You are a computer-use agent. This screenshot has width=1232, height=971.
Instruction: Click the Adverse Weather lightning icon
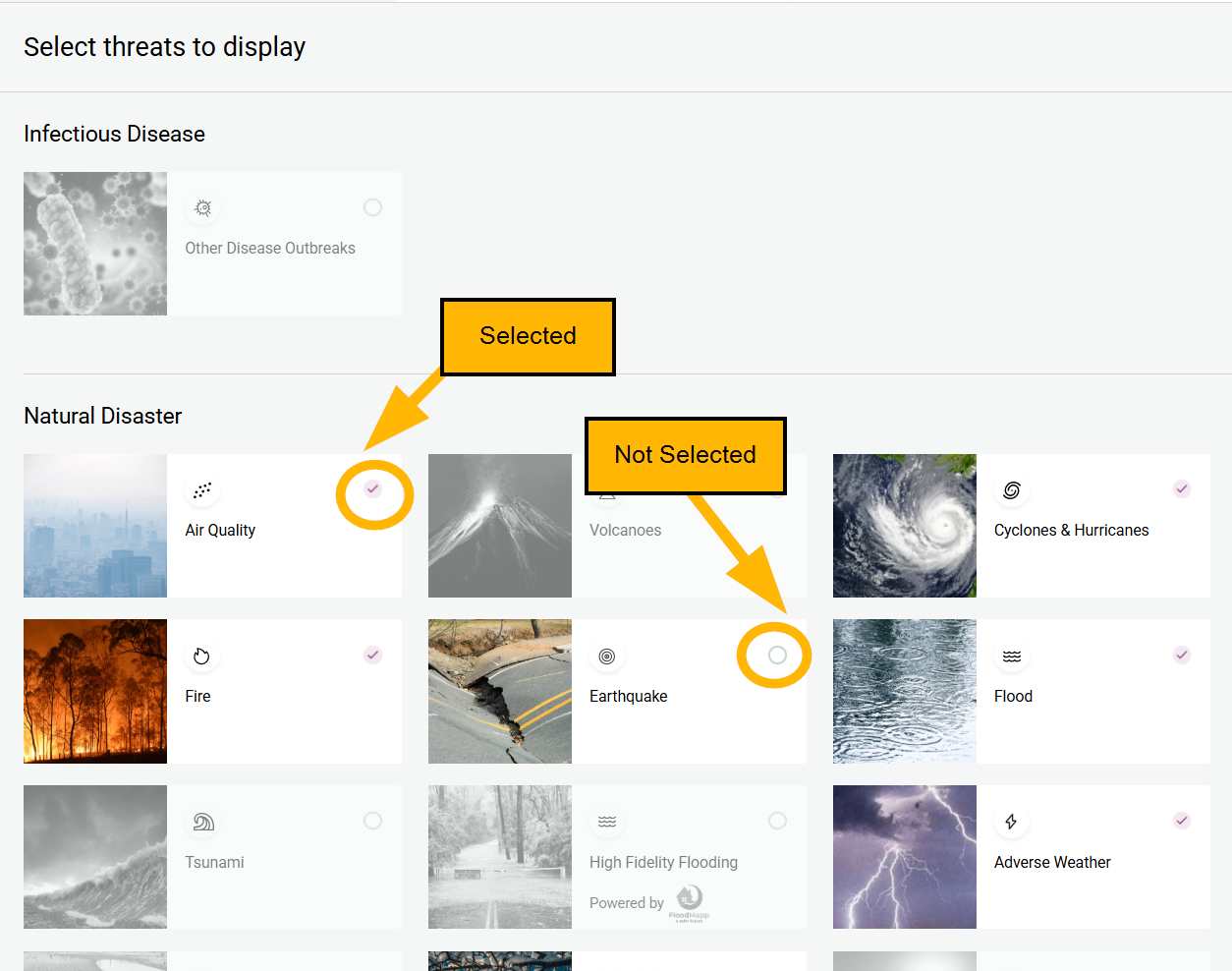1011,822
